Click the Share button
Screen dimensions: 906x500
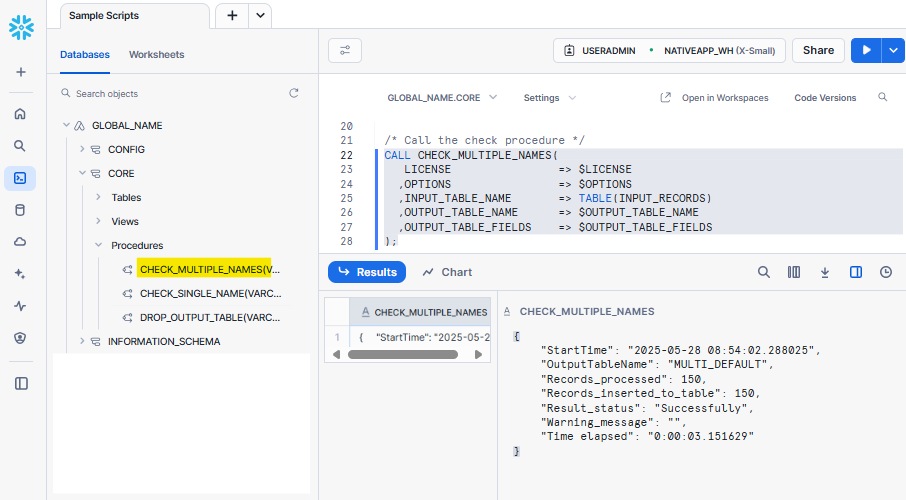[818, 50]
